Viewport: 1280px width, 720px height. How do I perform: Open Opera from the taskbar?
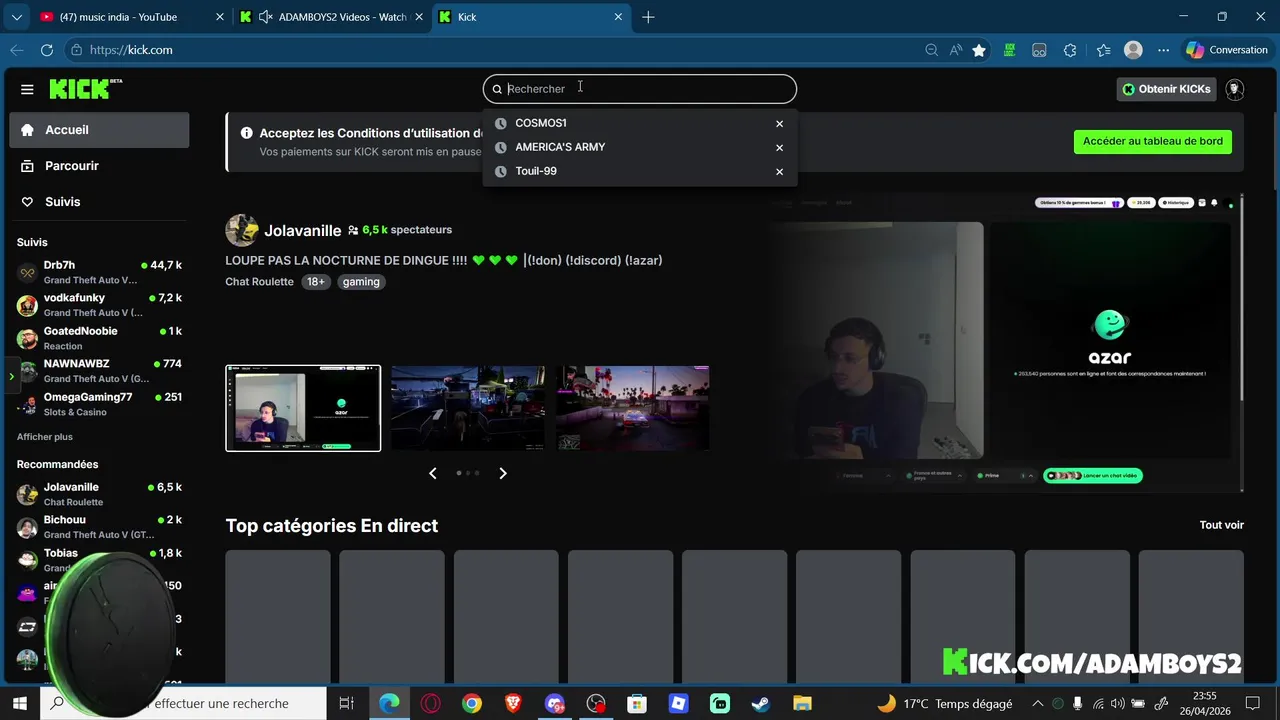[431, 704]
